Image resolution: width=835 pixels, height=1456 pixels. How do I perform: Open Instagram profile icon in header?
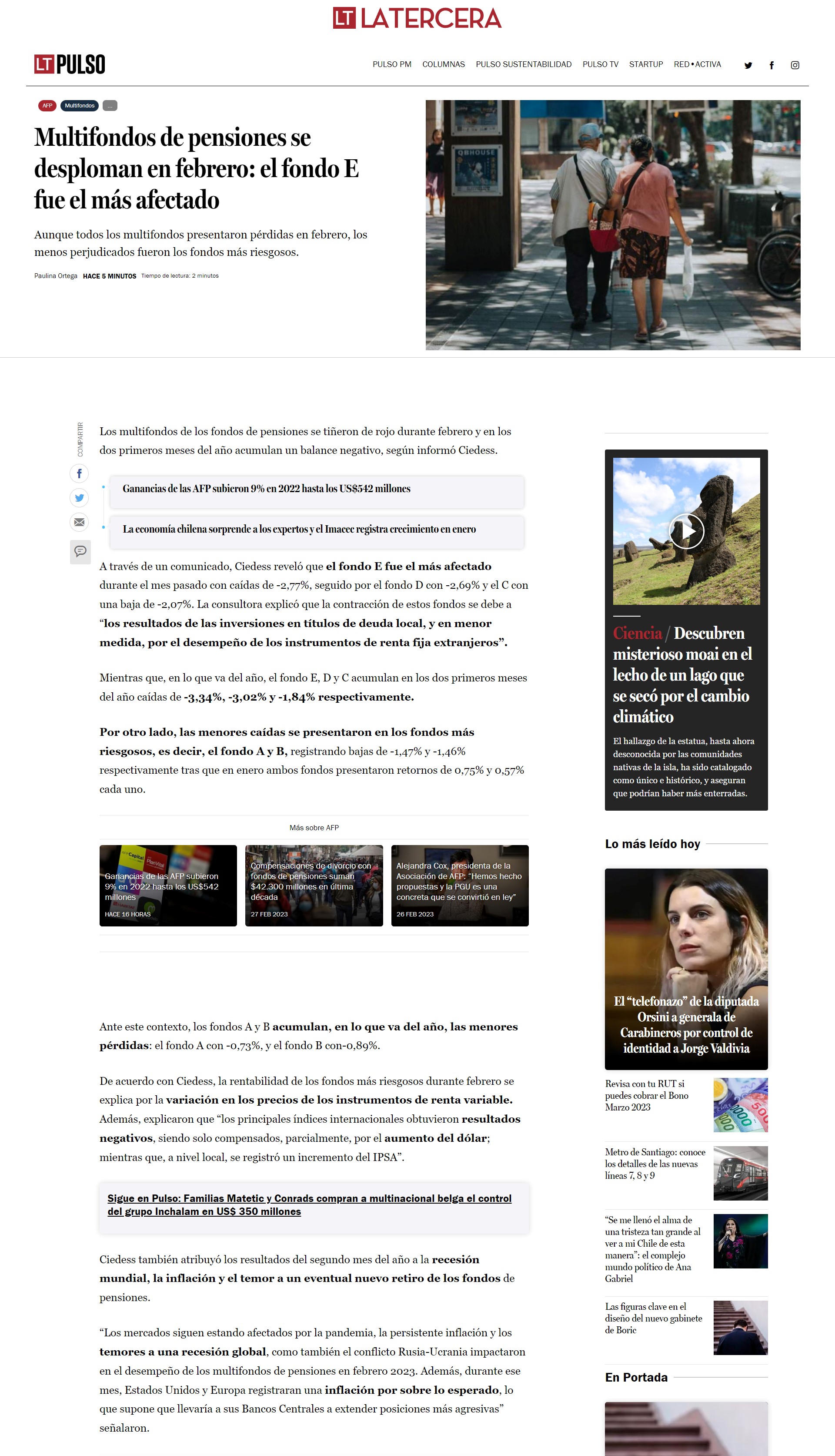tap(795, 65)
